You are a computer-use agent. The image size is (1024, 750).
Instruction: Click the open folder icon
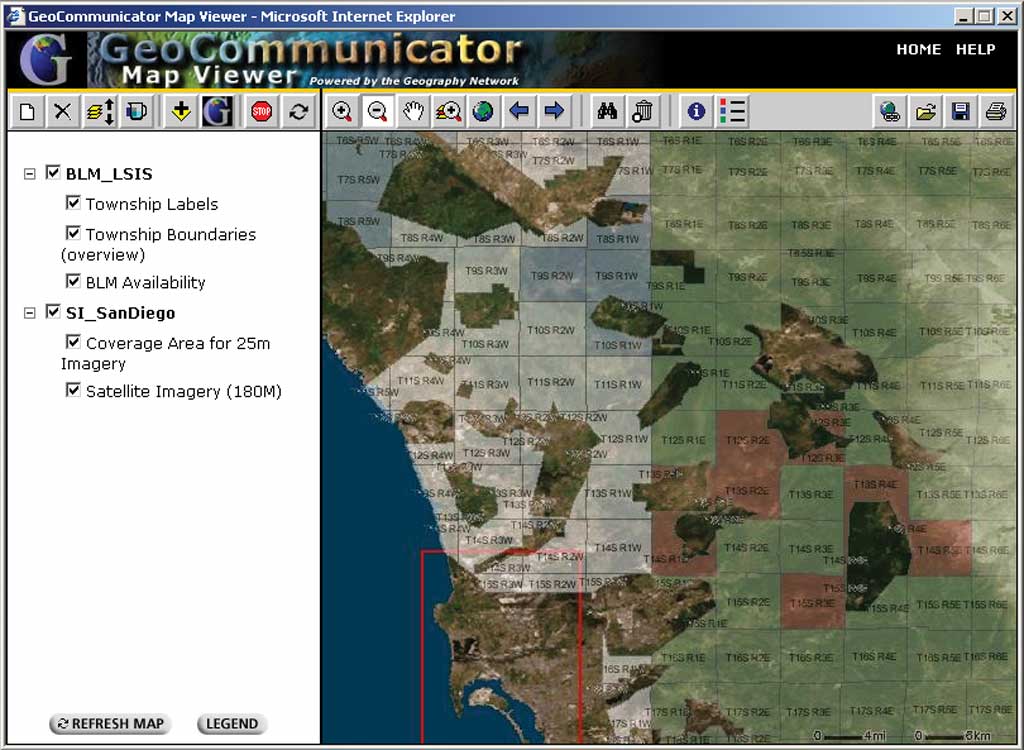coord(925,112)
